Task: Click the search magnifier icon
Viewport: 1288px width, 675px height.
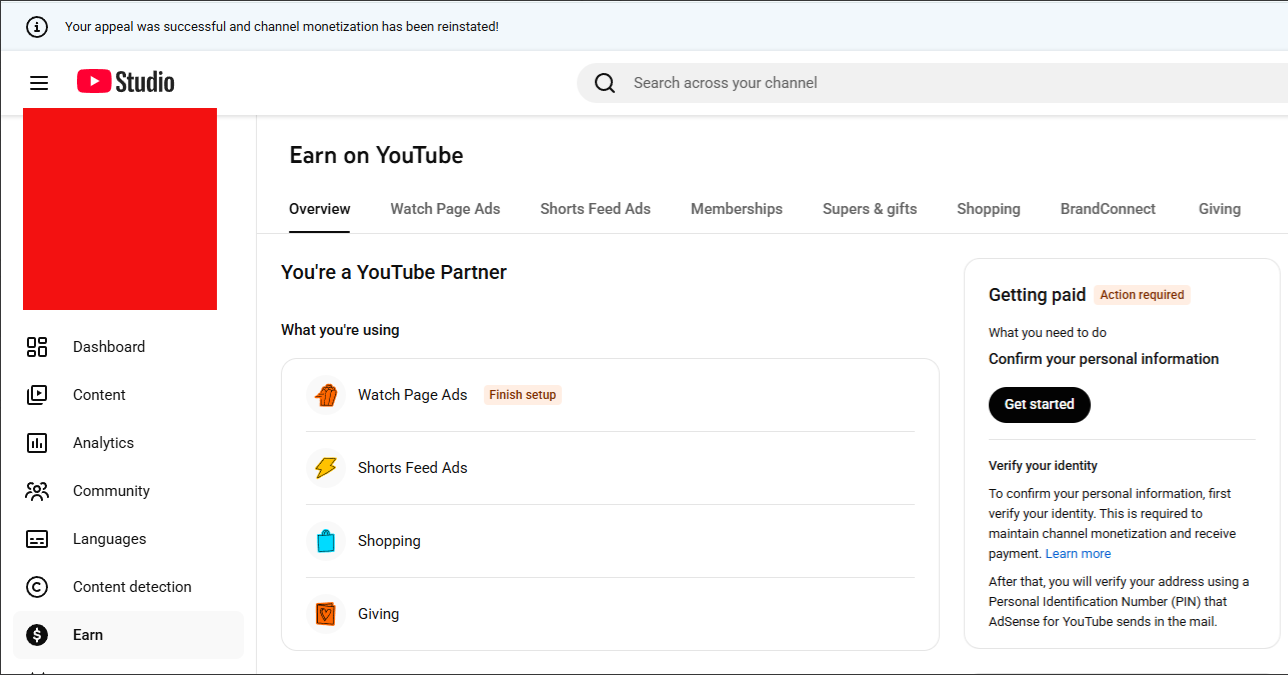Action: 605,83
